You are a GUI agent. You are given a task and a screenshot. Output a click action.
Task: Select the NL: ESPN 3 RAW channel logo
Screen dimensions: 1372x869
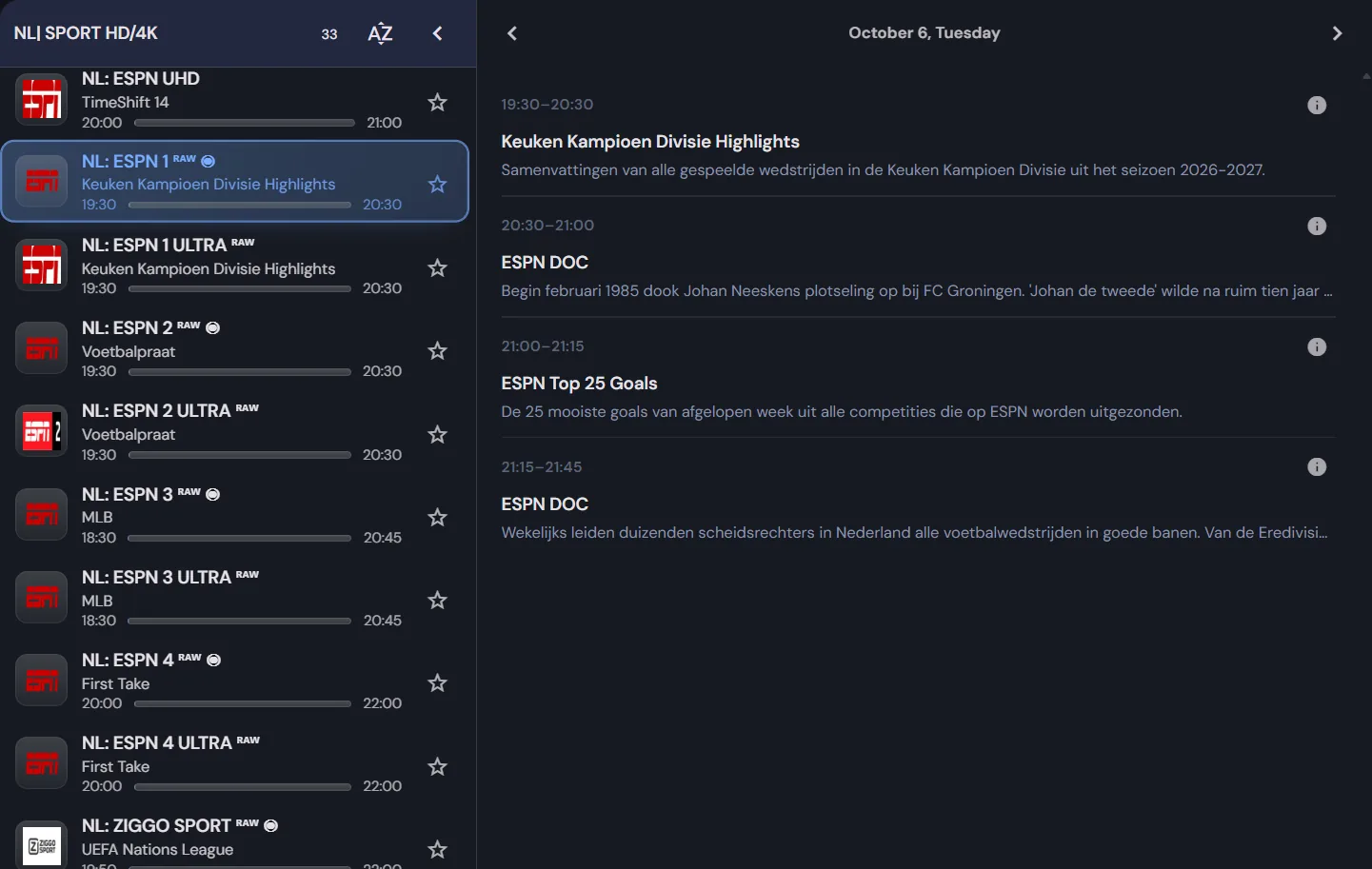42,514
